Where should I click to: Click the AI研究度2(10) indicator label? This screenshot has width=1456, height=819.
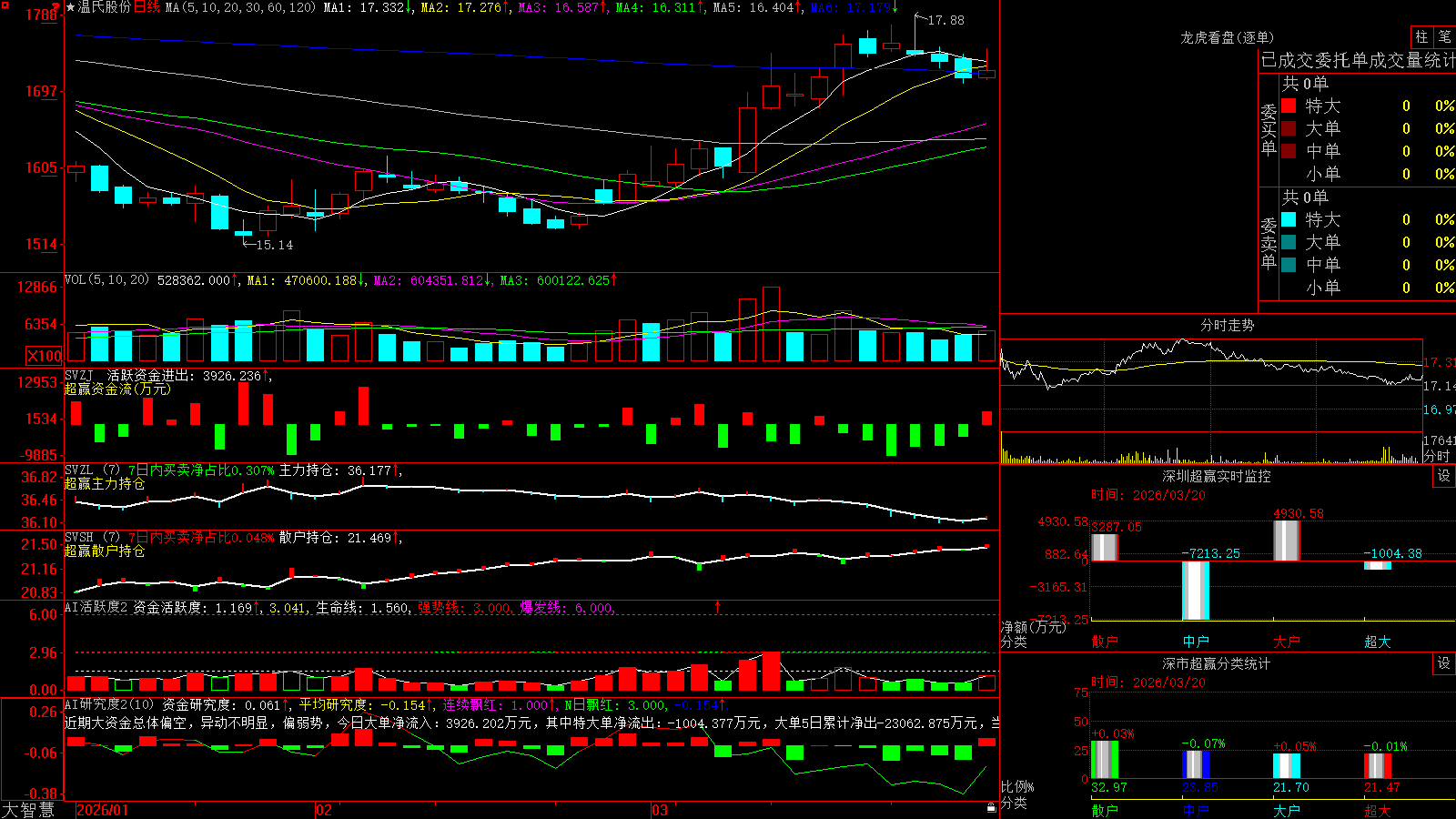pos(109,704)
